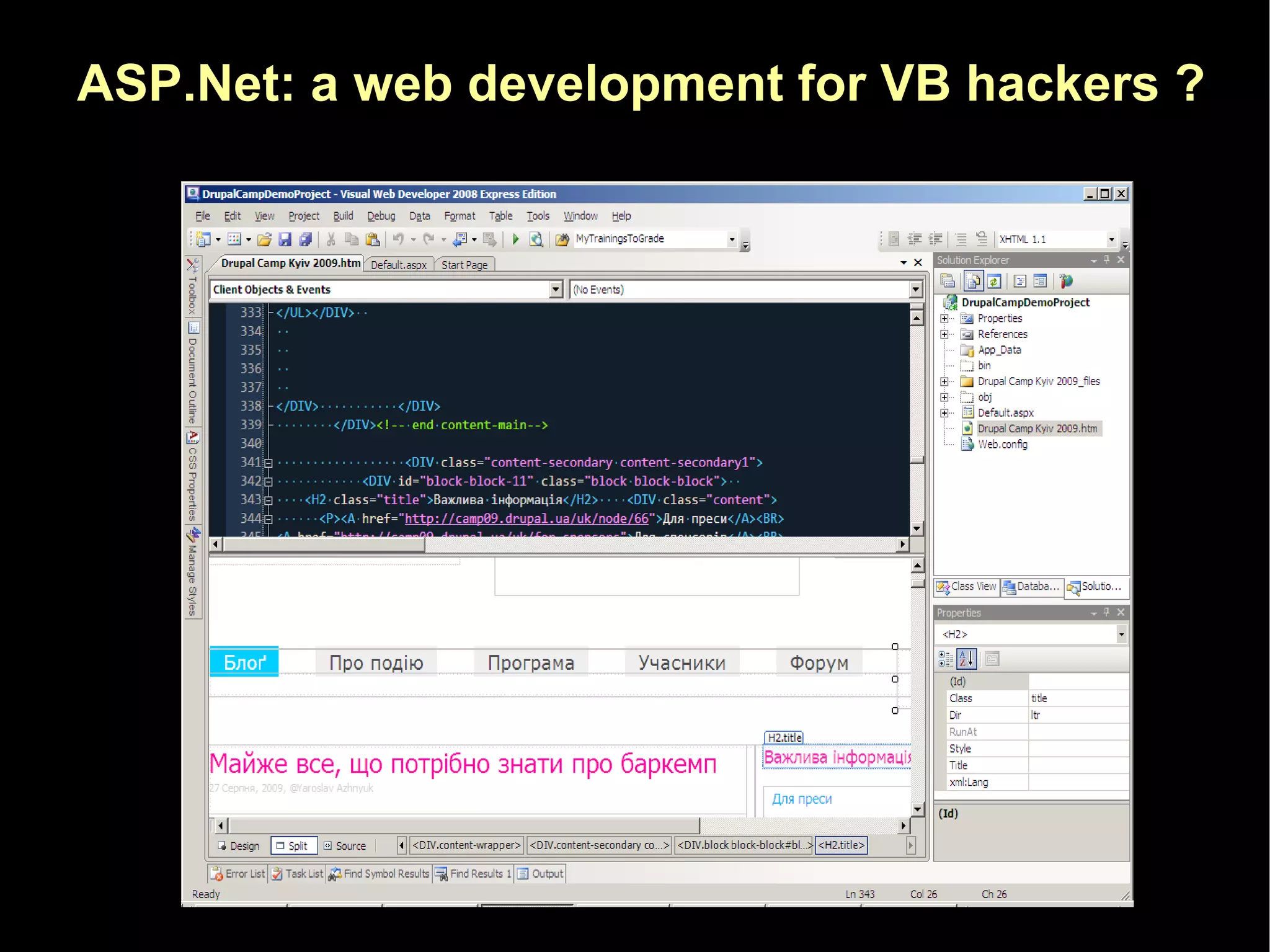Viewport: 1270px width, 952px height.
Task: Expand the Drupal Camp Kyiv 2009_files folder
Action: (x=944, y=381)
